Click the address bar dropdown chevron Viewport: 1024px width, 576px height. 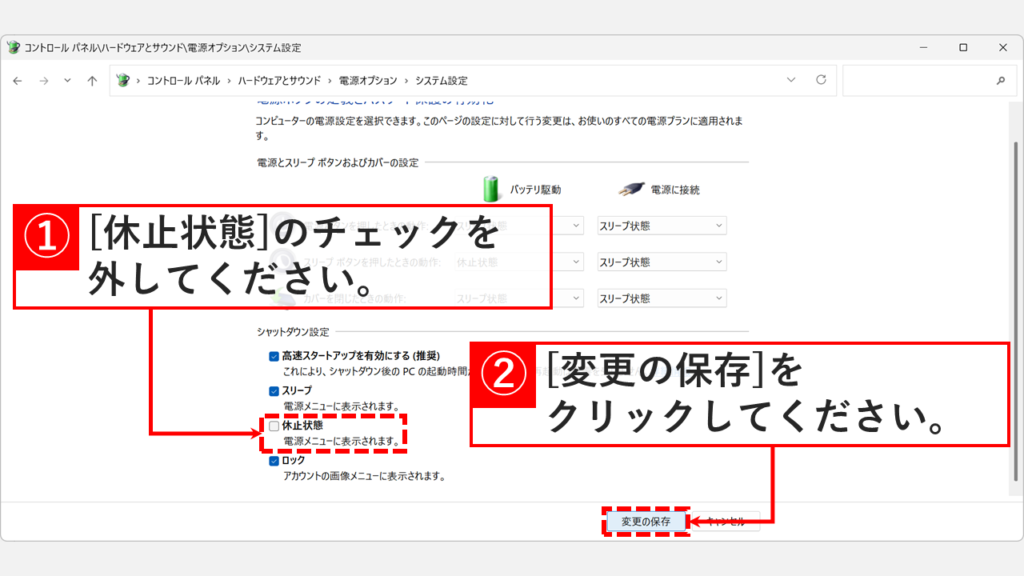click(791, 80)
